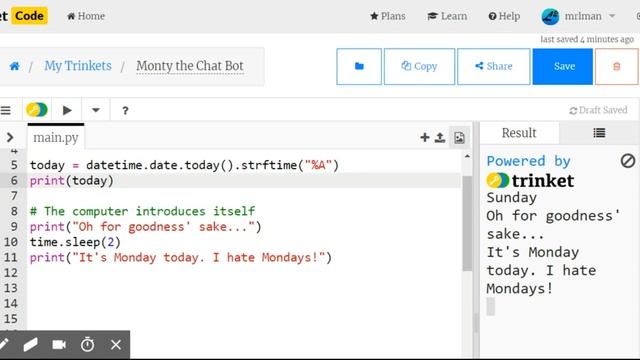Screen dimensions: 640x360
Task: Close the recording overlay toolbar
Action: point(116,345)
